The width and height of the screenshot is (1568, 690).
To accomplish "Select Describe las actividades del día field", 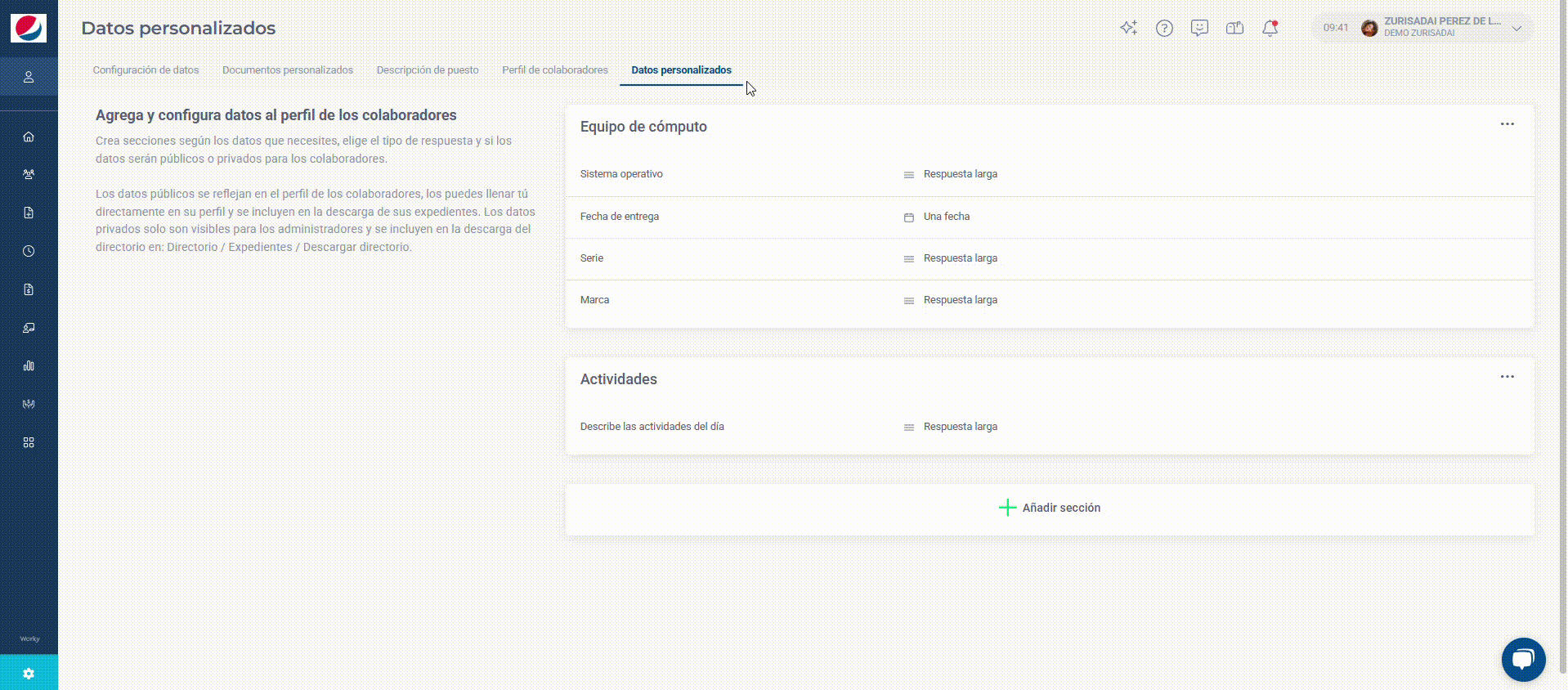I will [x=1050, y=427].
